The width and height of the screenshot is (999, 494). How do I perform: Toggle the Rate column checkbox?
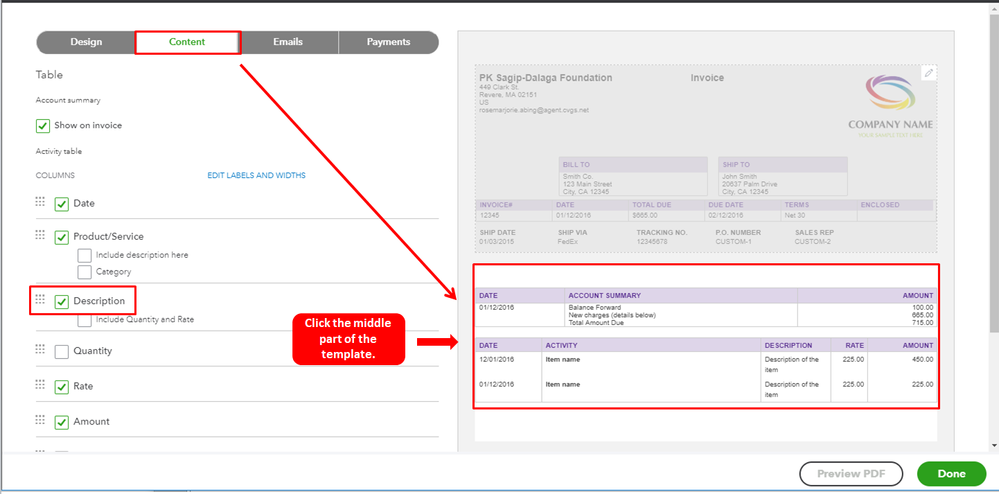(x=62, y=387)
